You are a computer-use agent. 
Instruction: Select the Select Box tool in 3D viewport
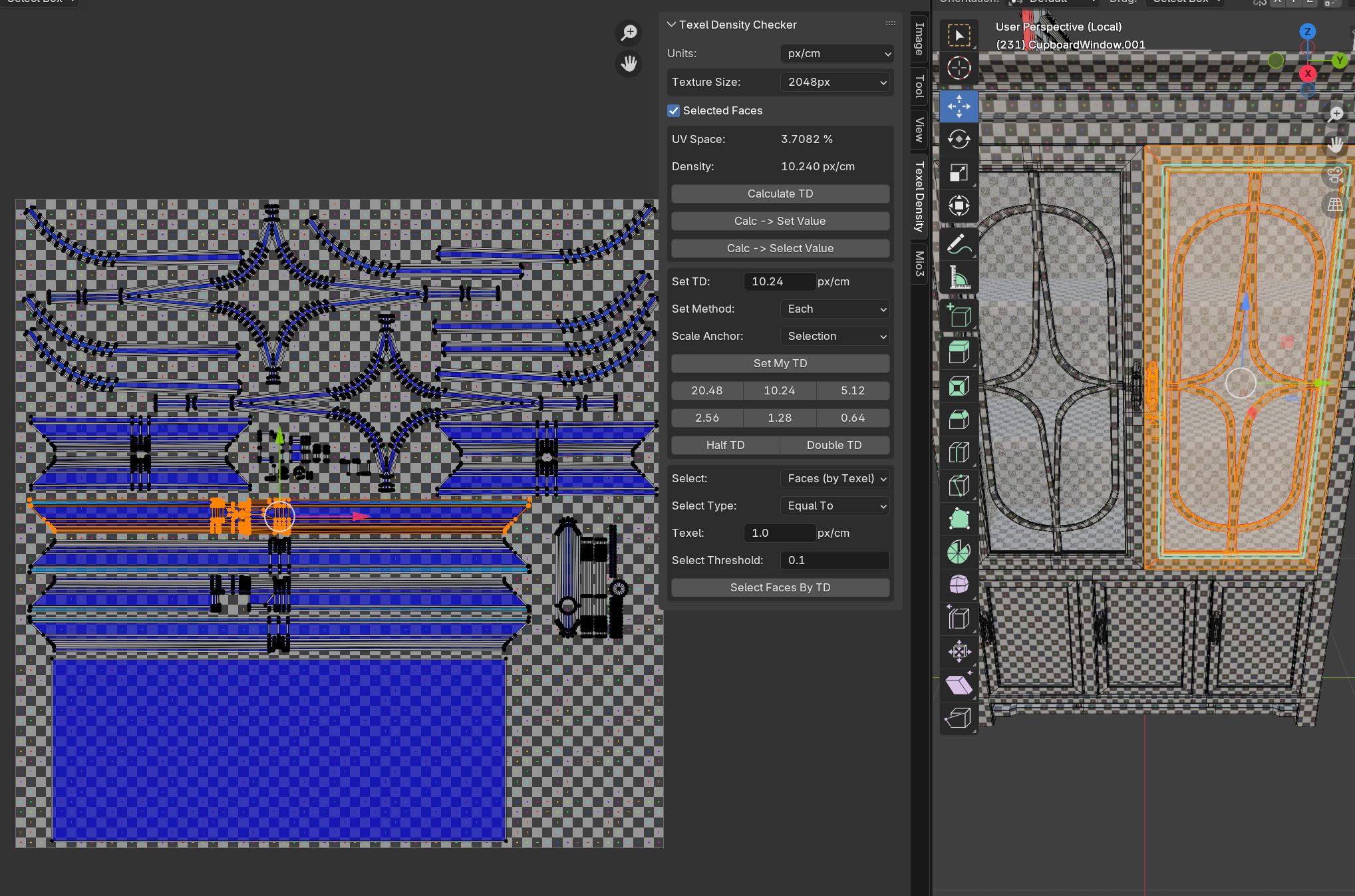coord(959,35)
